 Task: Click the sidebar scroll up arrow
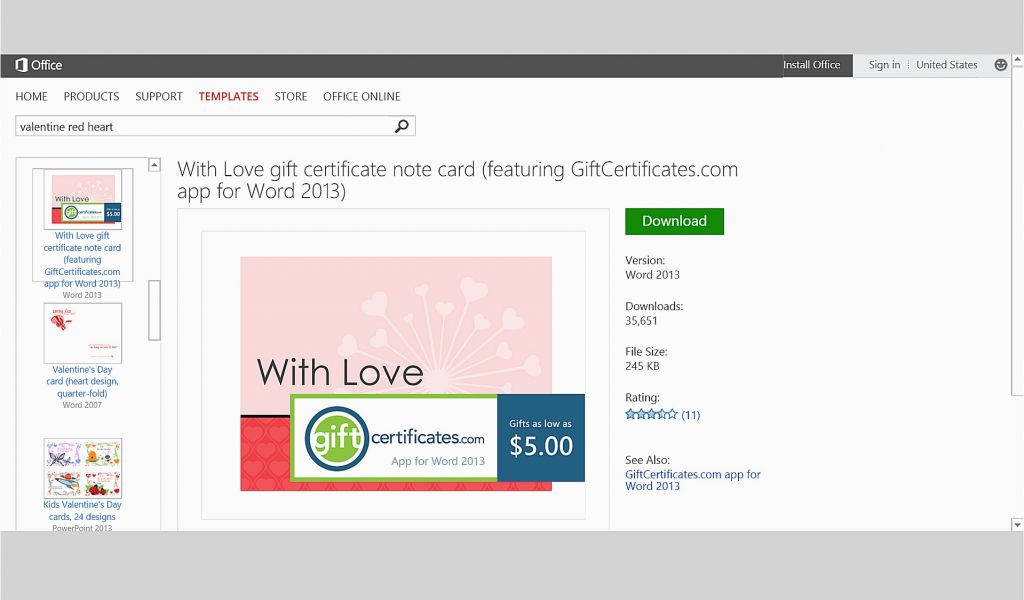(154, 165)
